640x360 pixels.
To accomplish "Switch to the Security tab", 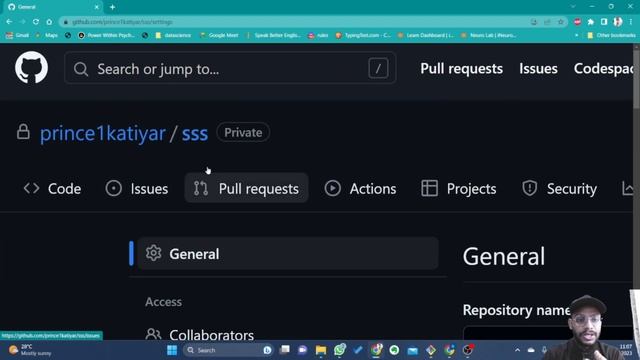I will pyautogui.click(x=559, y=189).
